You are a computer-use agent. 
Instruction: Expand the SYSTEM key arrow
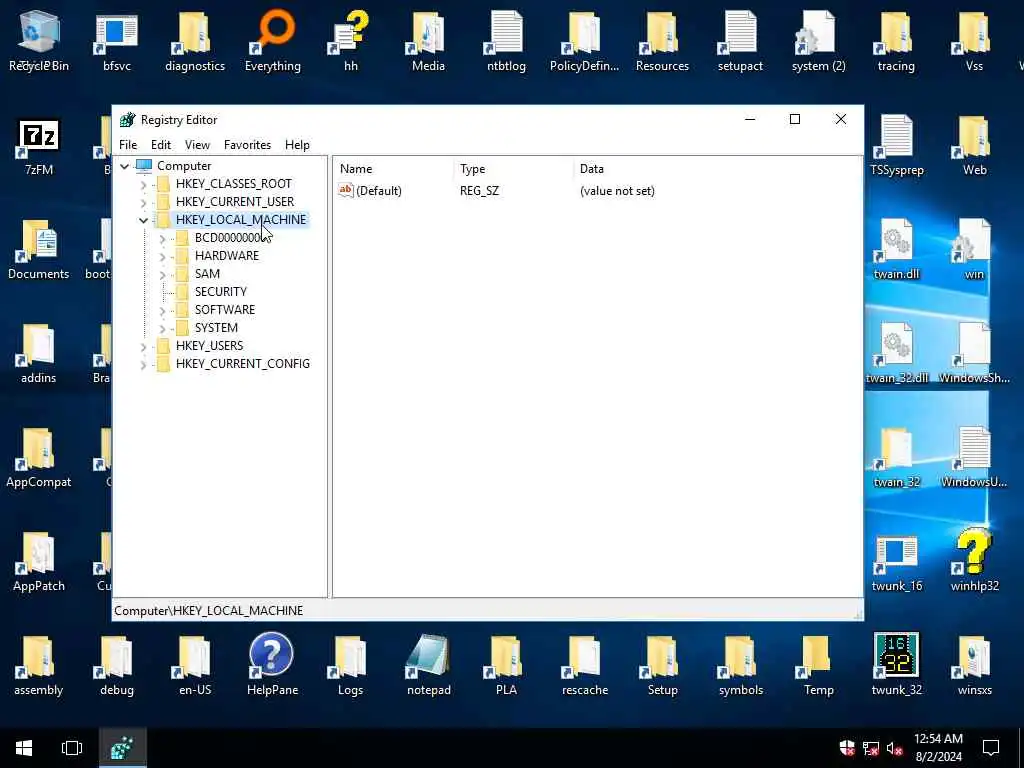162,328
